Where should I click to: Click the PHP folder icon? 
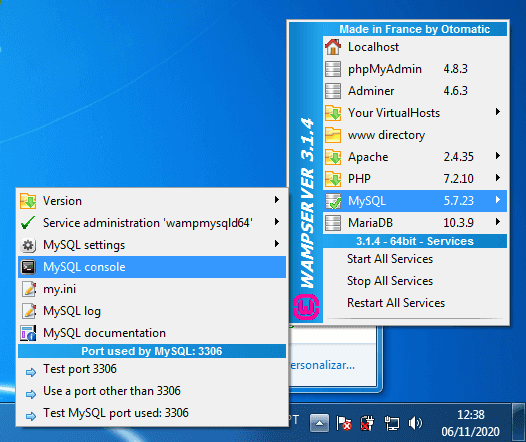[x=333, y=179]
